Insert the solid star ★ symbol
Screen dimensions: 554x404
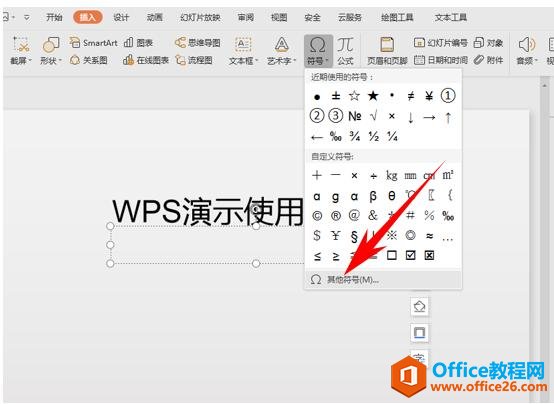point(373,96)
